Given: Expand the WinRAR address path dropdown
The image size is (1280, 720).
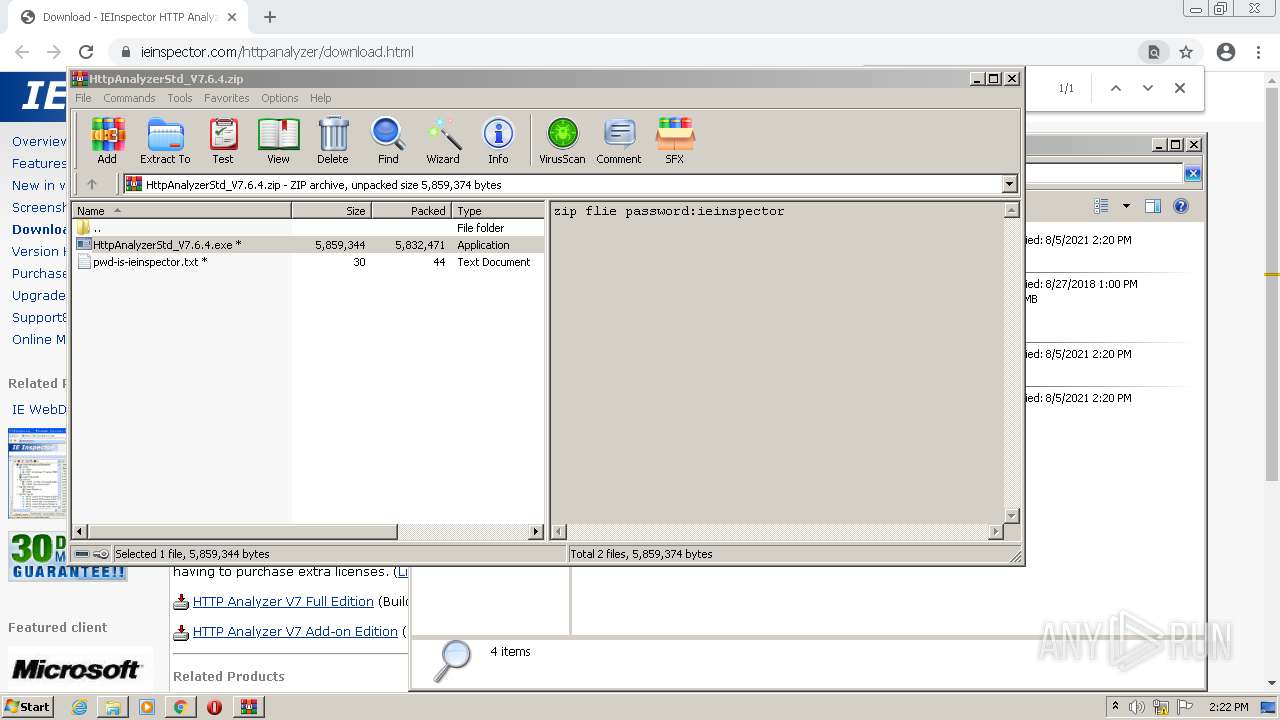Looking at the screenshot, I should coord(1009,184).
